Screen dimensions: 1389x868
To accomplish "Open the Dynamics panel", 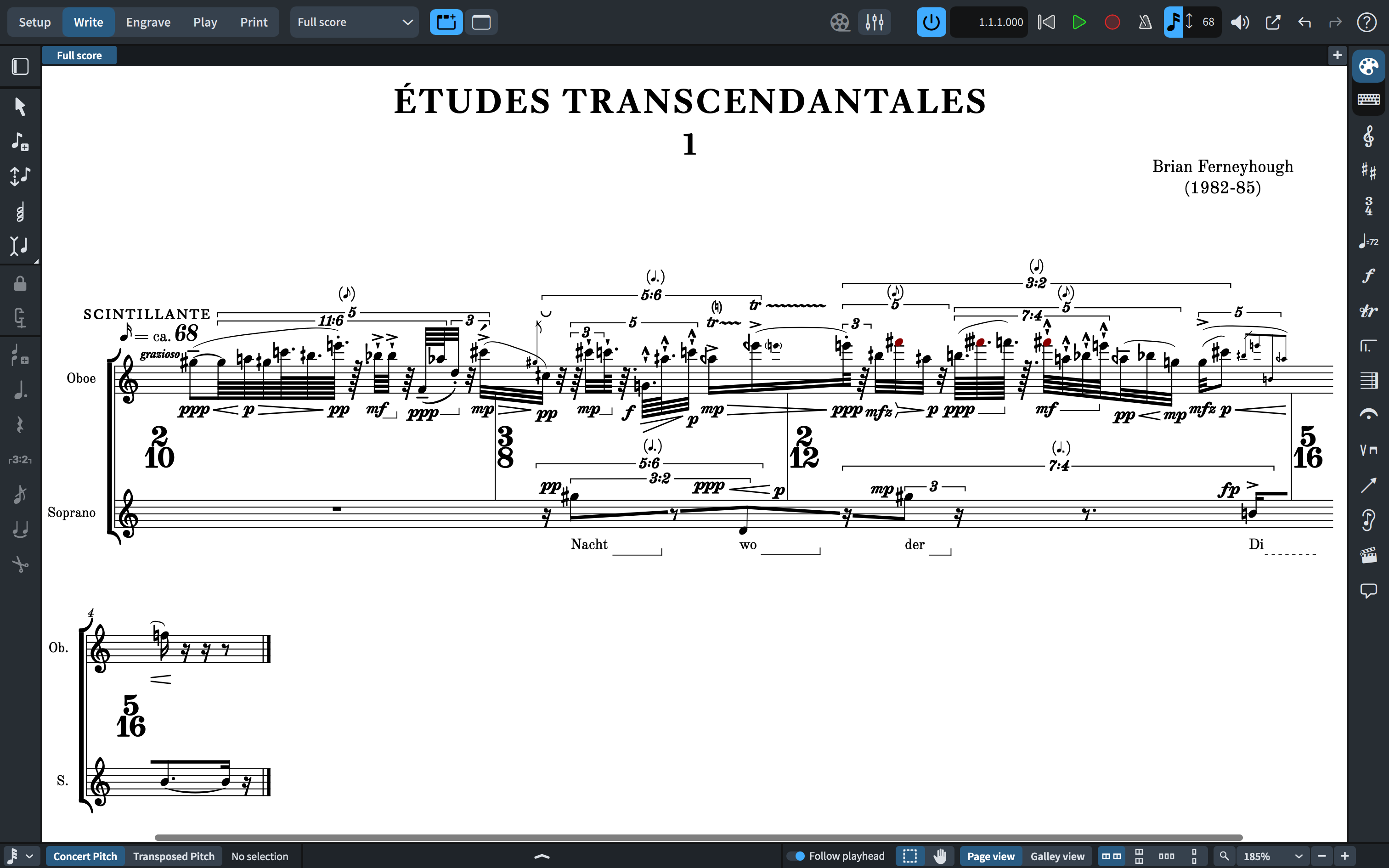I will point(1368,276).
